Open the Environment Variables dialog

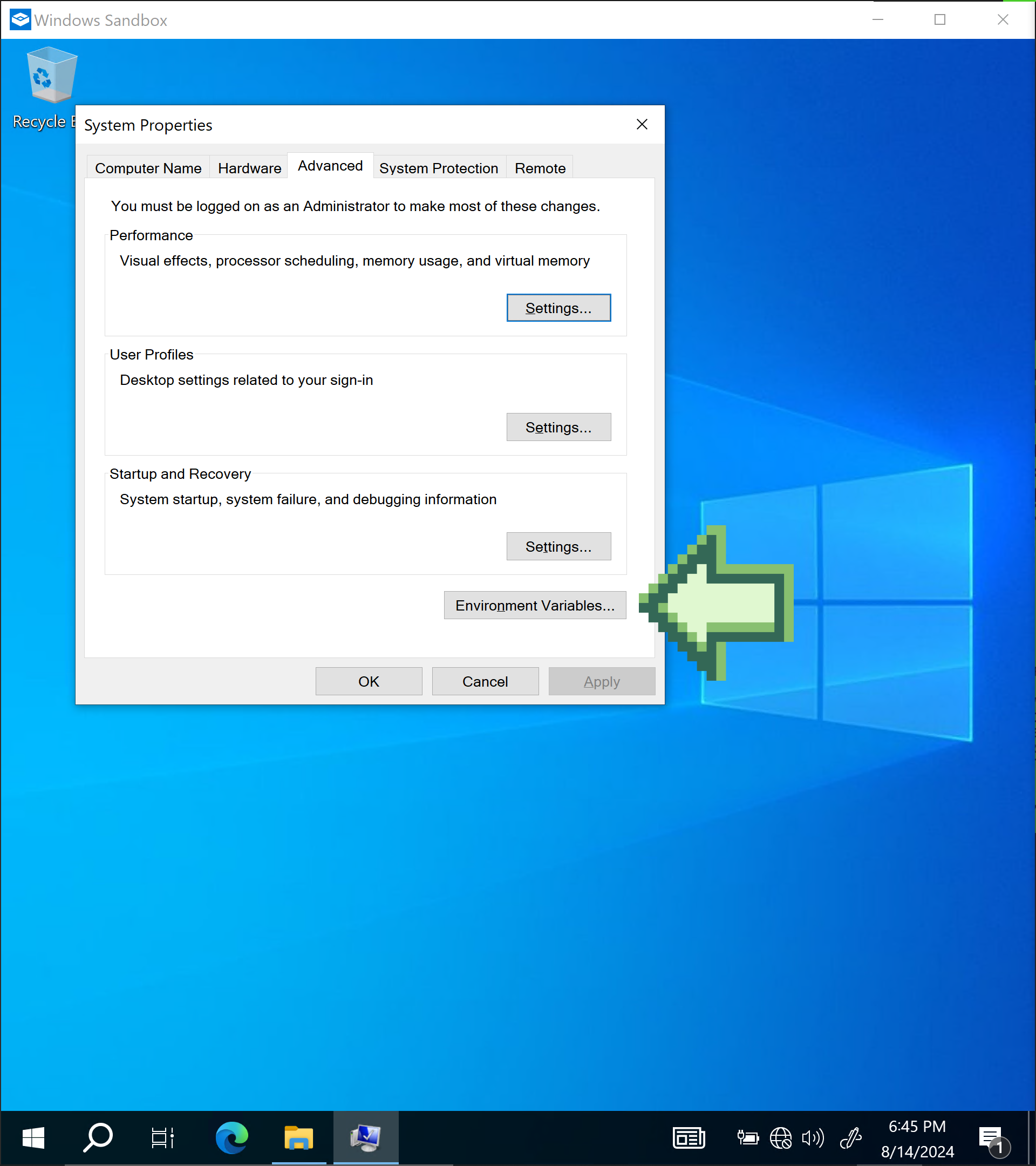click(534, 605)
